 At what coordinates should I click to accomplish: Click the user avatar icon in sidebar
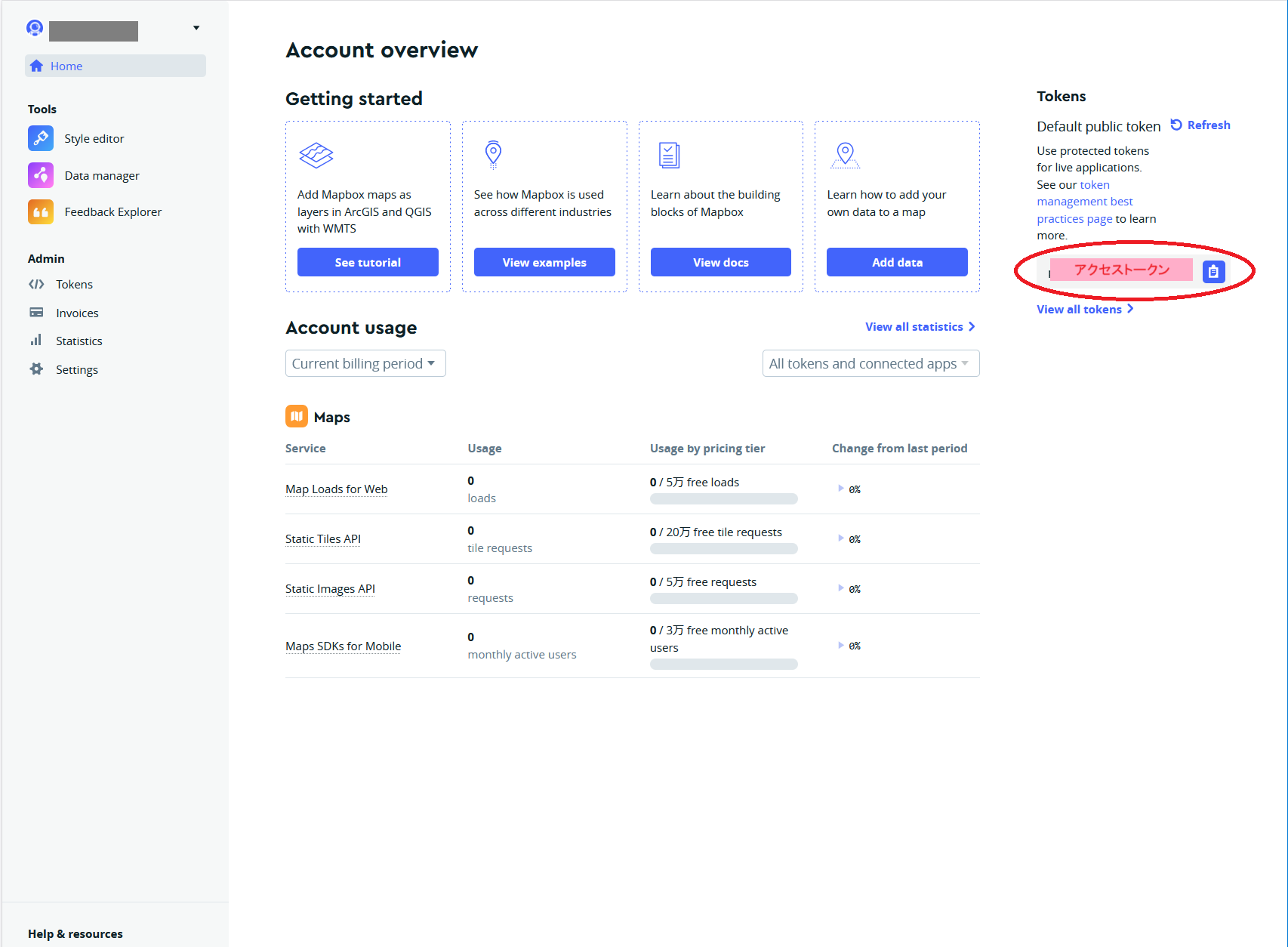click(35, 28)
